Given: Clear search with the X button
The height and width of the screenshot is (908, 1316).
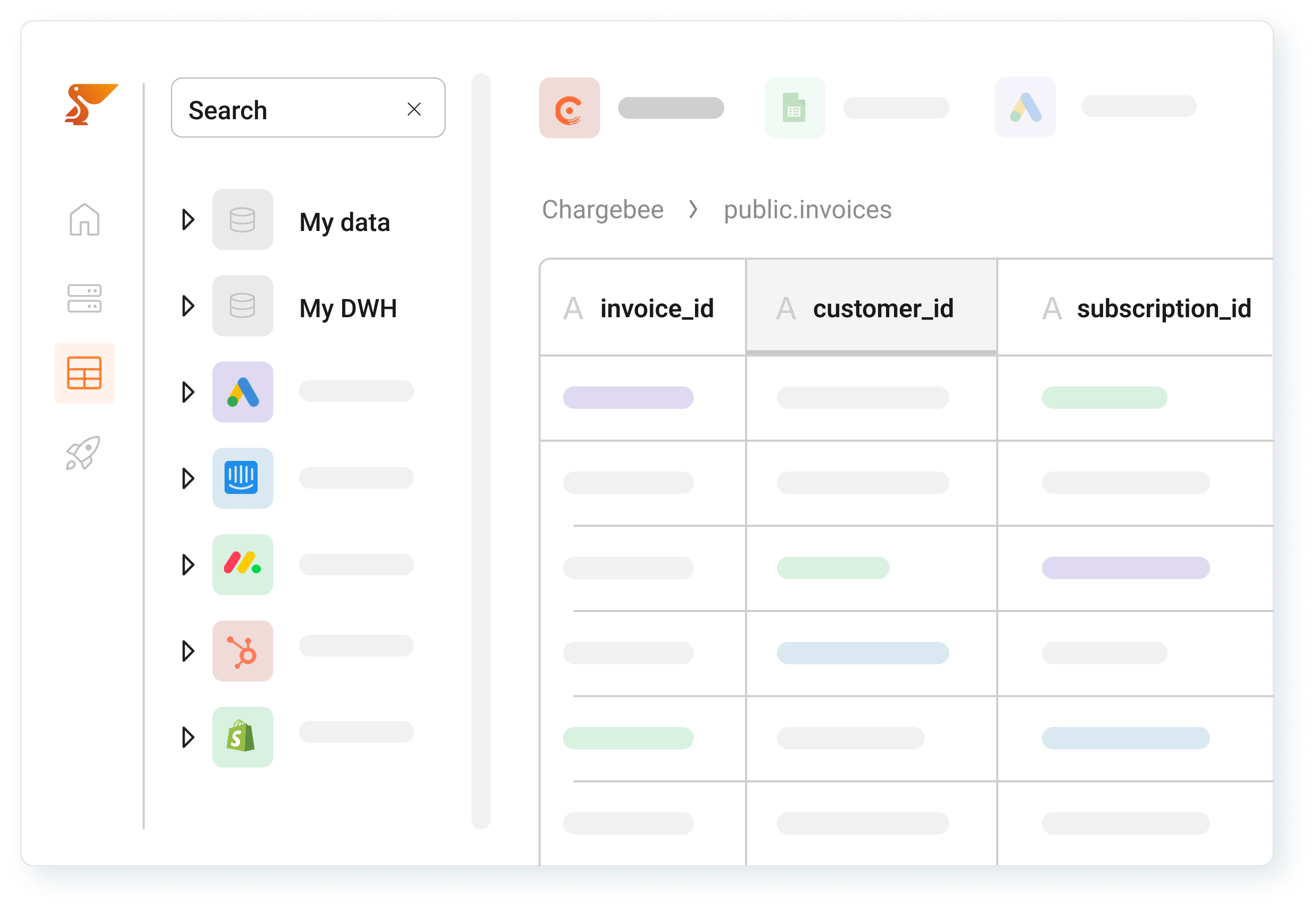Looking at the screenshot, I should point(414,109).
